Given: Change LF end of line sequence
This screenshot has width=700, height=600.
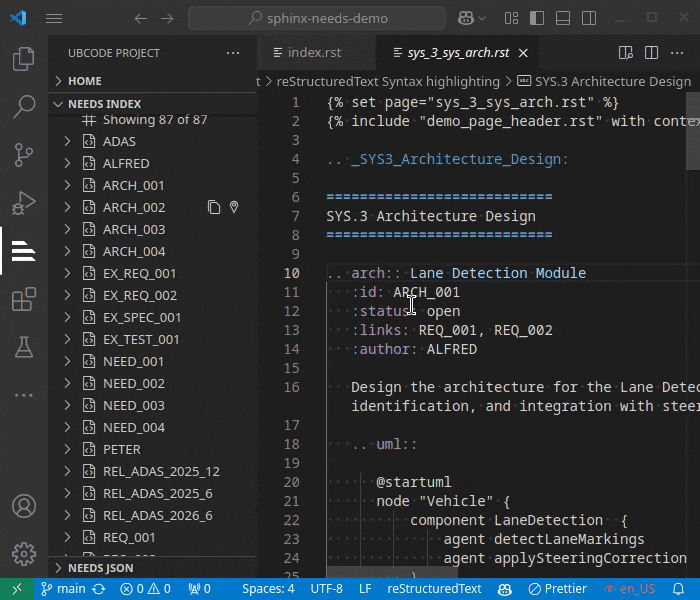Looking at the screenshot, I should [x=365, y=589].
